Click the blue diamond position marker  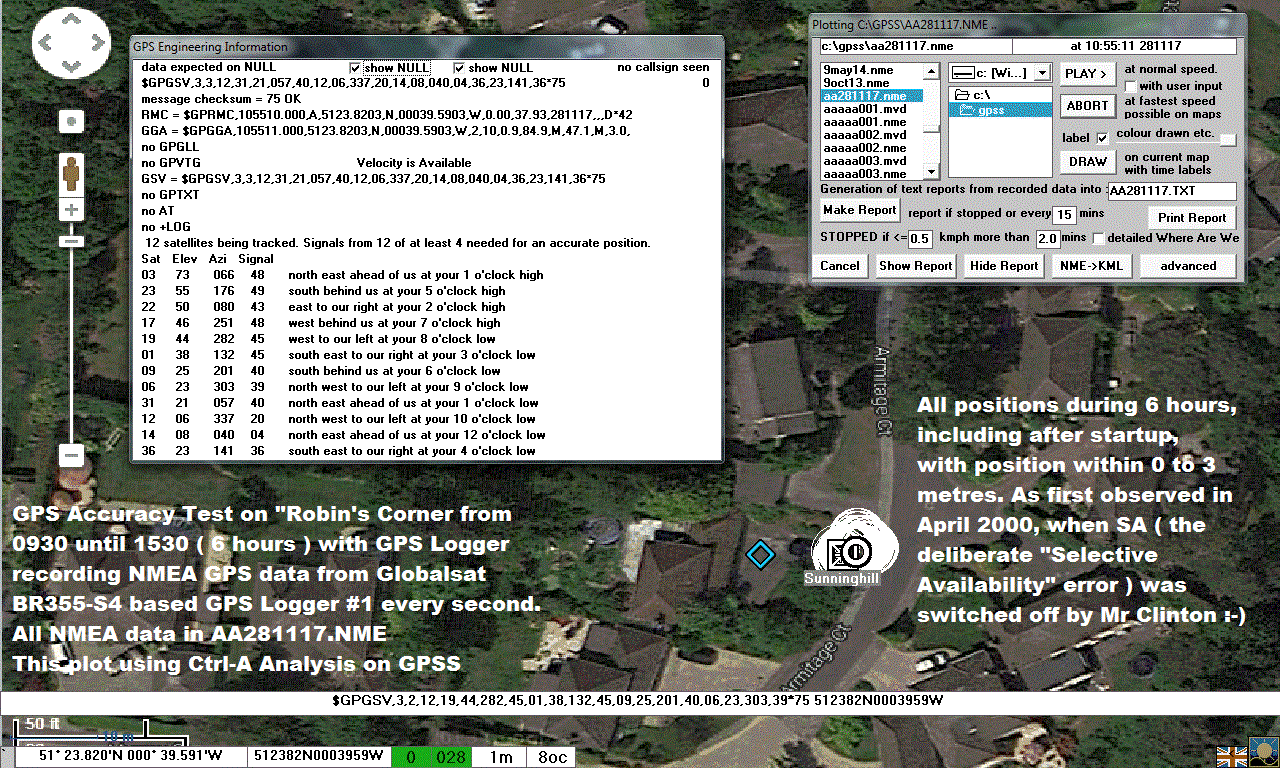(x=761, y=554)
